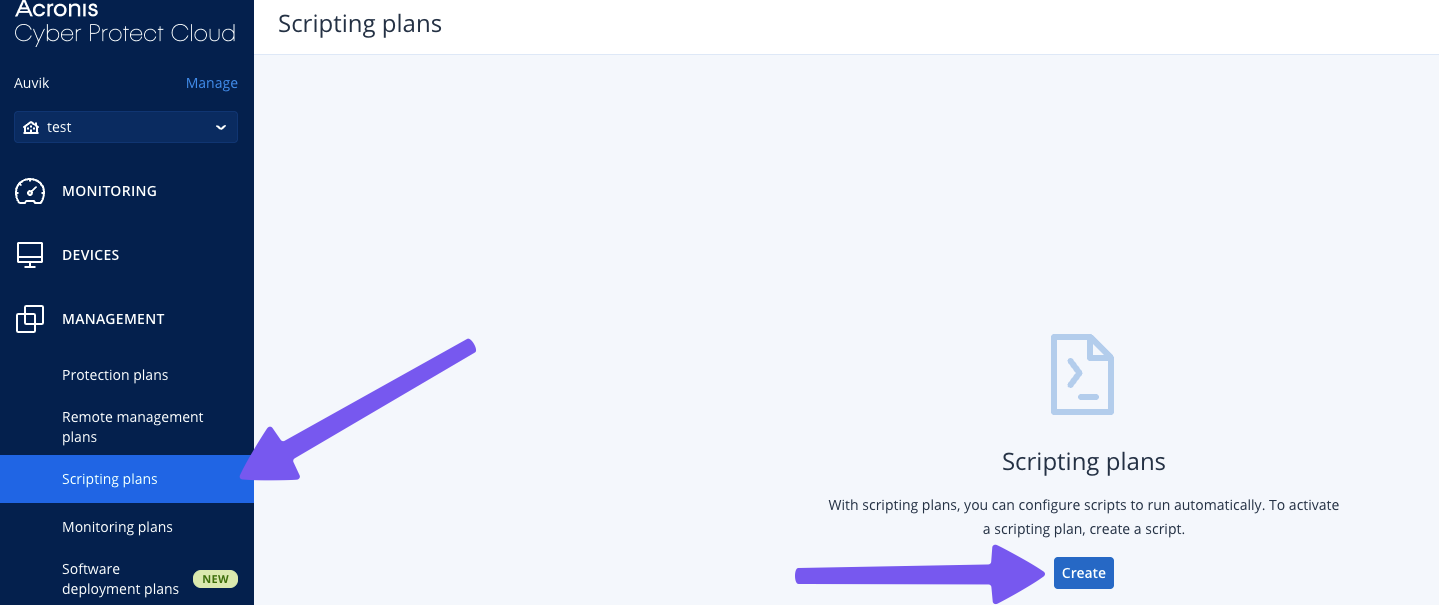Image resolution: width=1439 pixels, height=605 pixels.
Task: Expand the MONITORING section label
Action: point(109,191)
